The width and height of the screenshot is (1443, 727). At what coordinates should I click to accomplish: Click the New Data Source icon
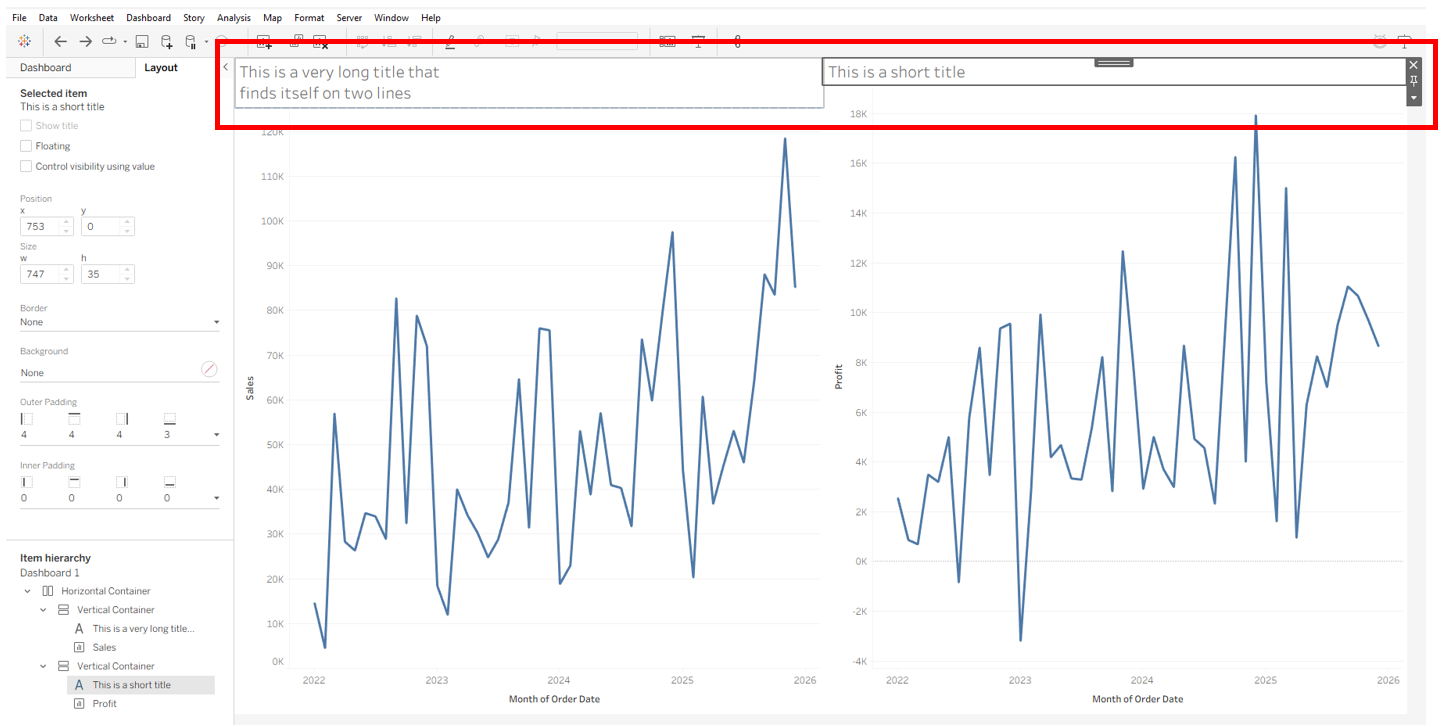coord(166,41)
